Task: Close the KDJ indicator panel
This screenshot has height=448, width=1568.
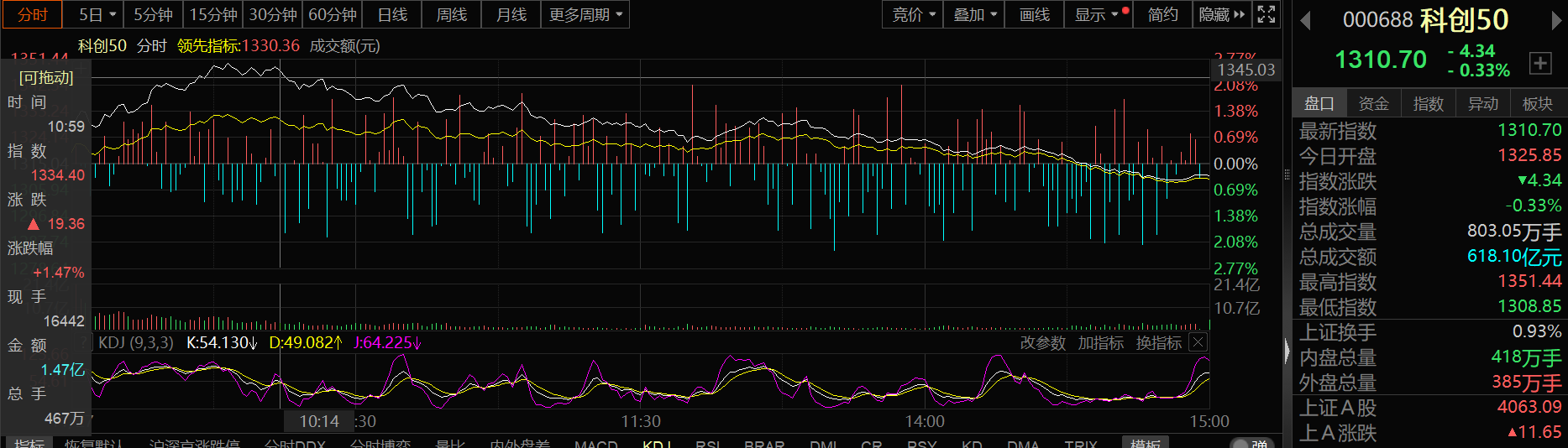Action: click(1198, 342)
